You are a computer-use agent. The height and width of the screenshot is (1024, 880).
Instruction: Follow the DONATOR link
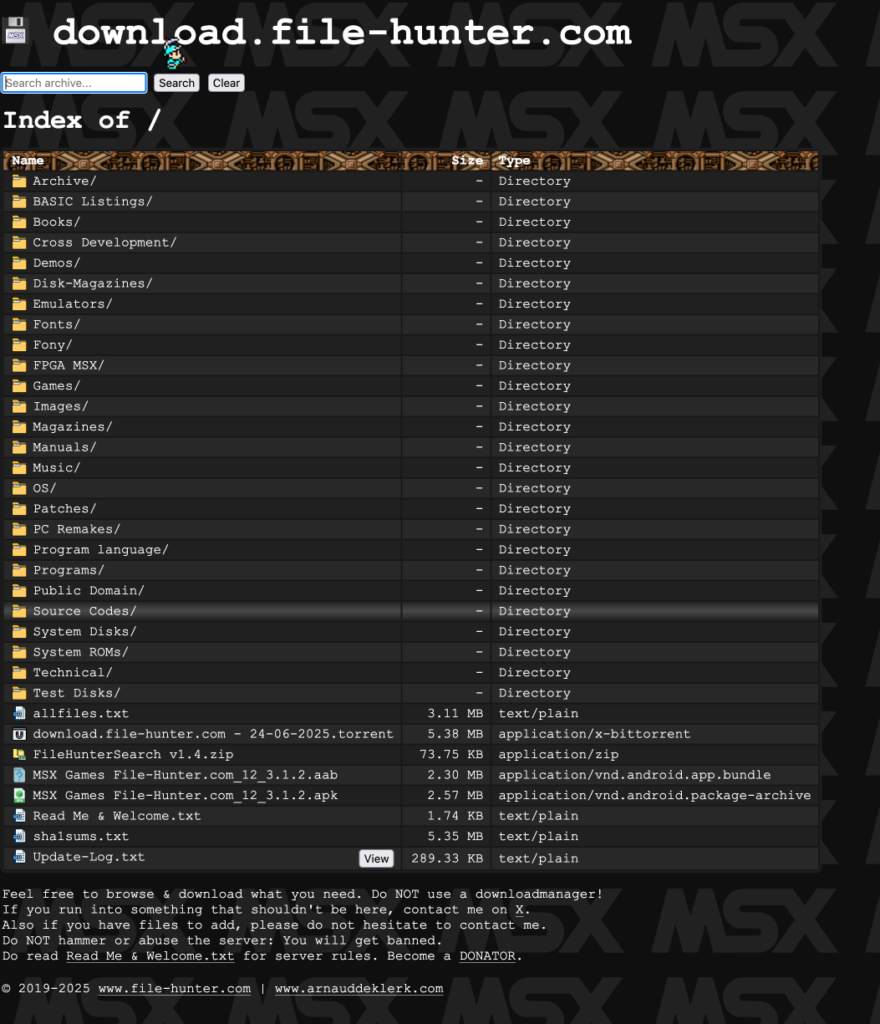pos(487,956)
